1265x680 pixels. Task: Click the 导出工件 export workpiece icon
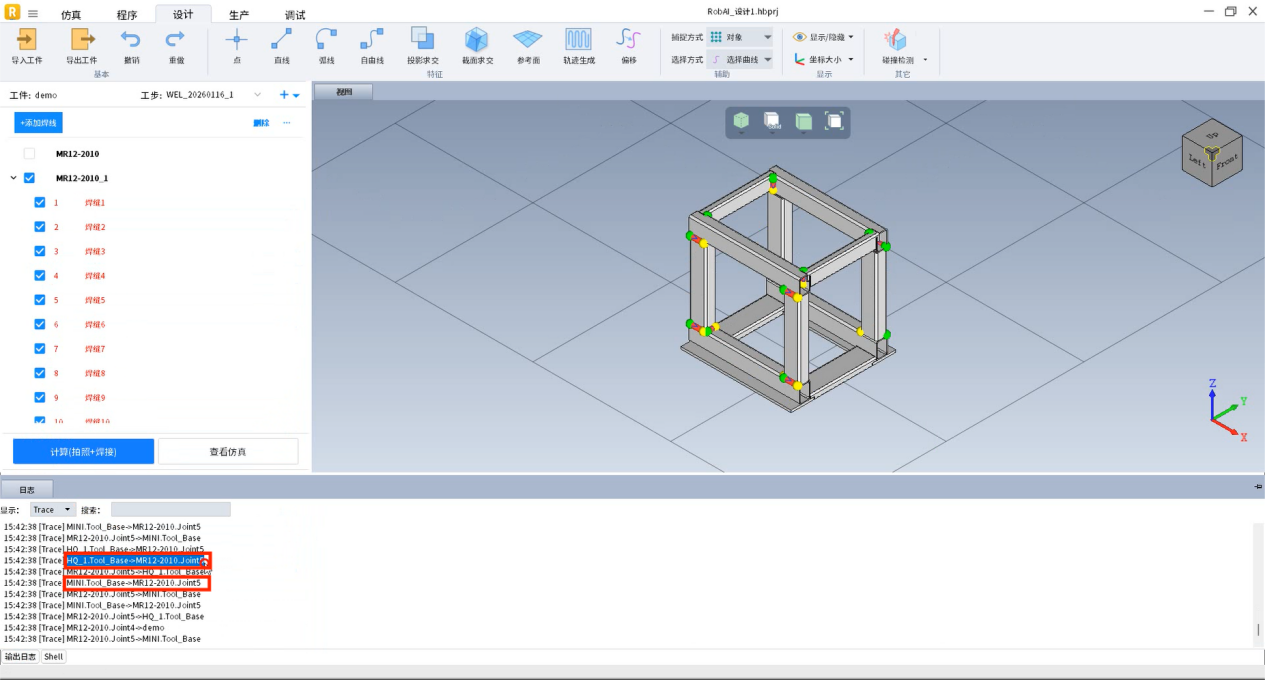[81, 39]
